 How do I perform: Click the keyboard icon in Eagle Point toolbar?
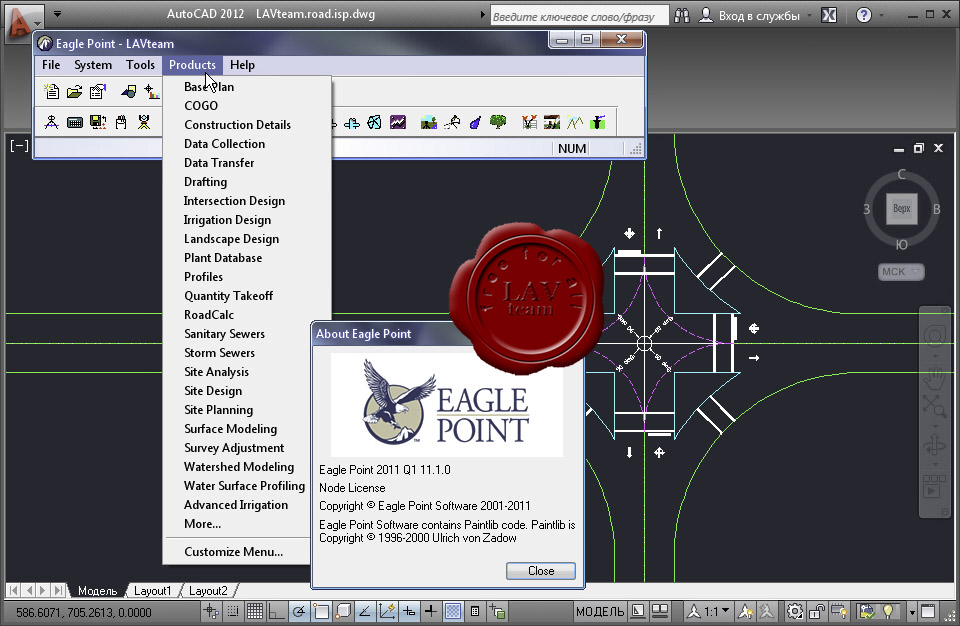click(75, 123)
